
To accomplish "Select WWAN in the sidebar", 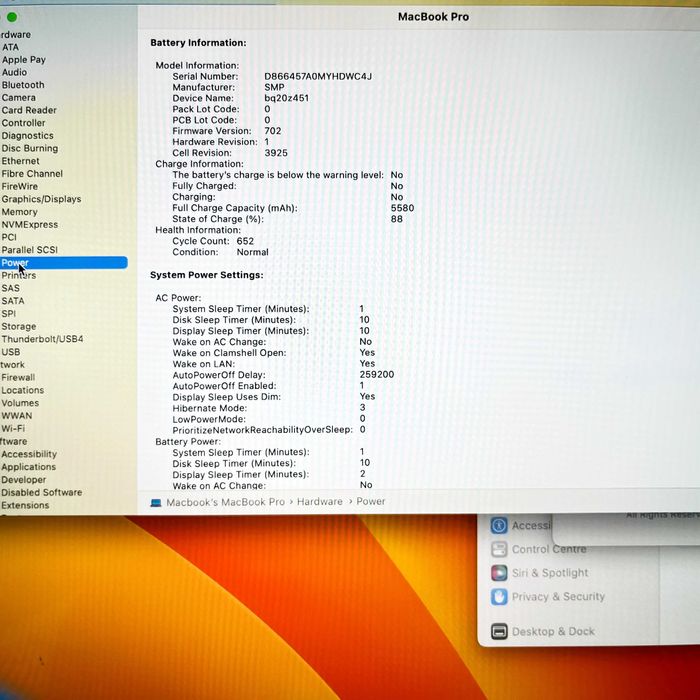I will click(17, 416).
